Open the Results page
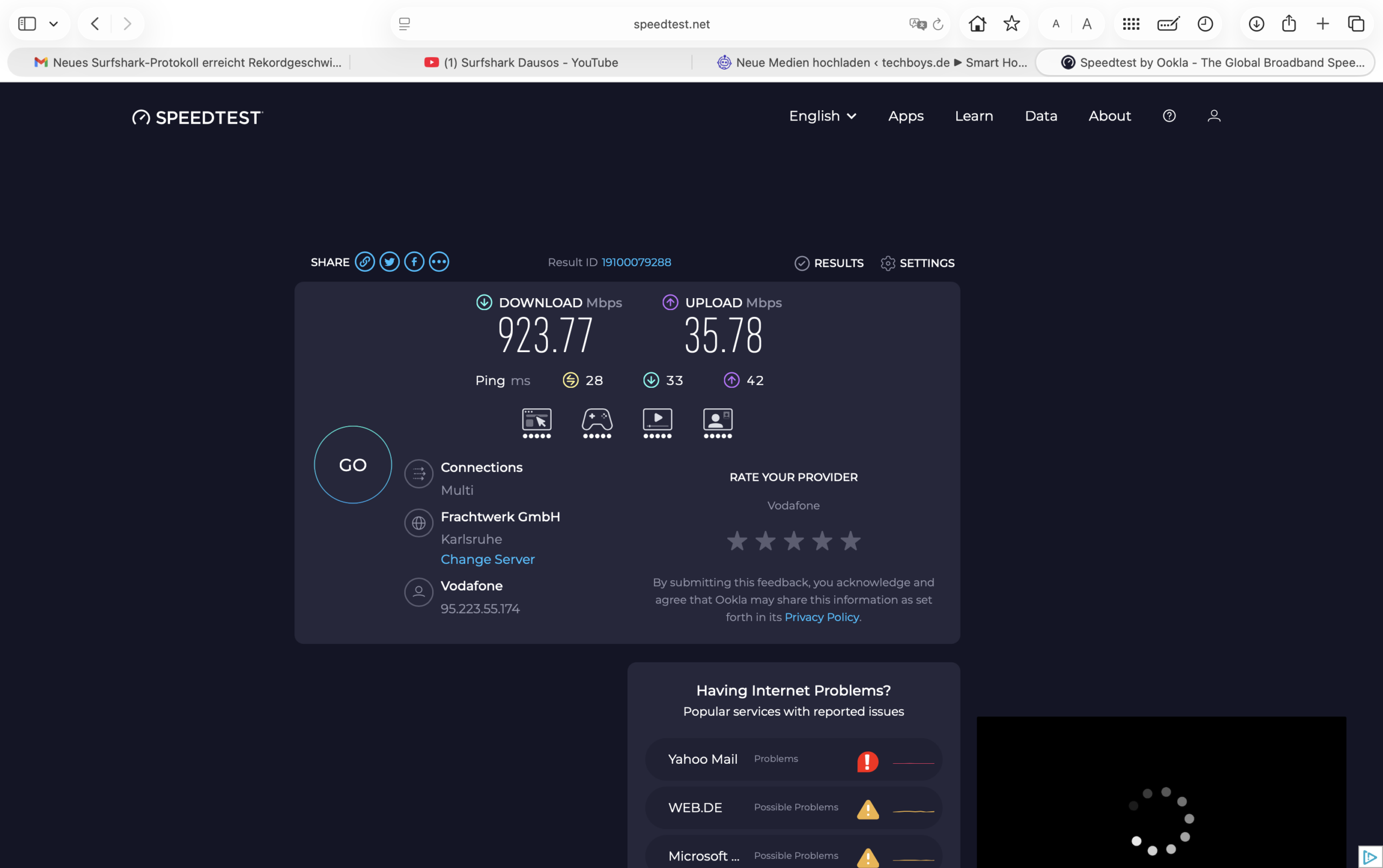 [x=828, y=263]
